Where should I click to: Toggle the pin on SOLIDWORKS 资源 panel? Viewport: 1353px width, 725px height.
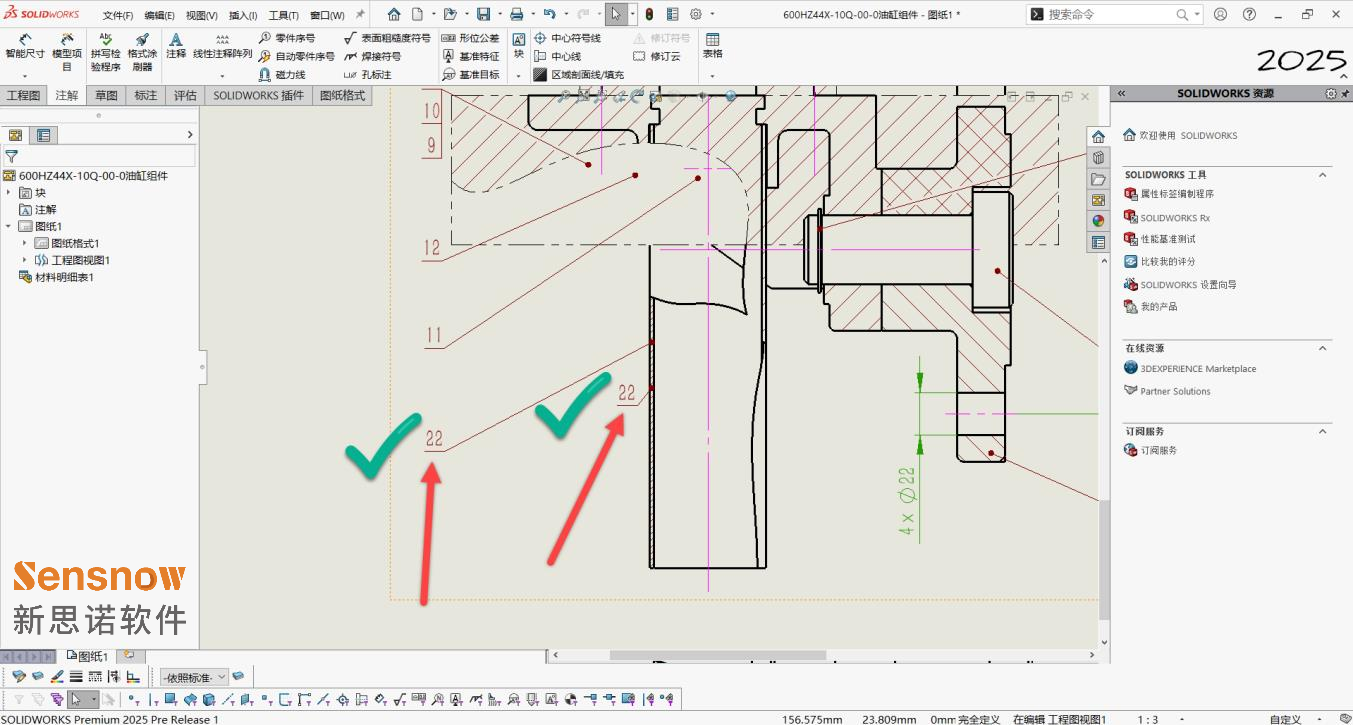pyautogui.click(x=1343, y=93)
